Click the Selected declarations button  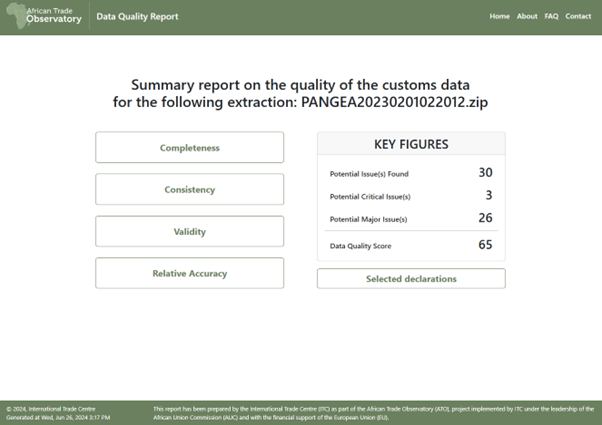[x=411, y=279]
